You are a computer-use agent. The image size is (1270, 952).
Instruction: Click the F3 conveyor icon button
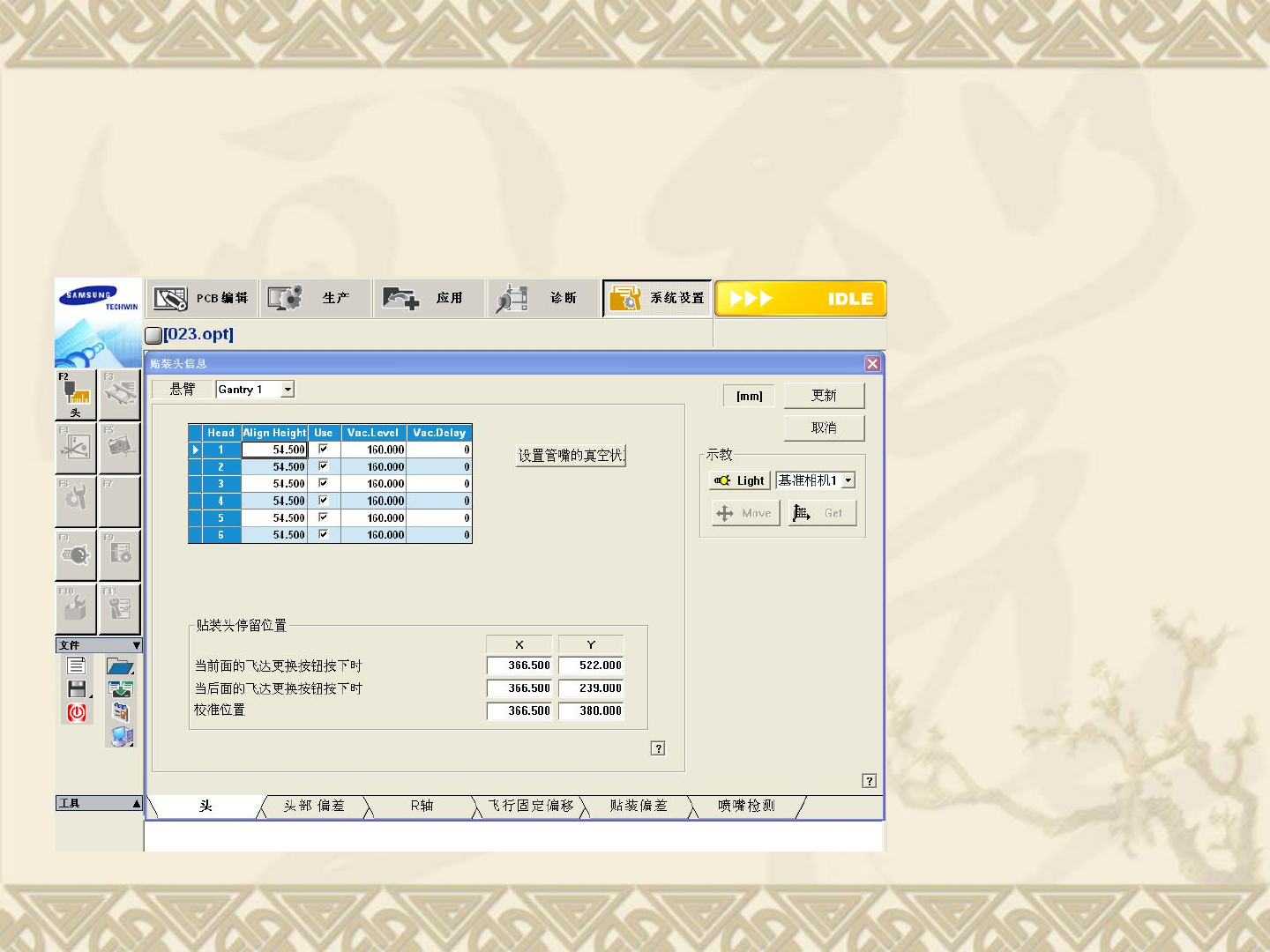120,395
